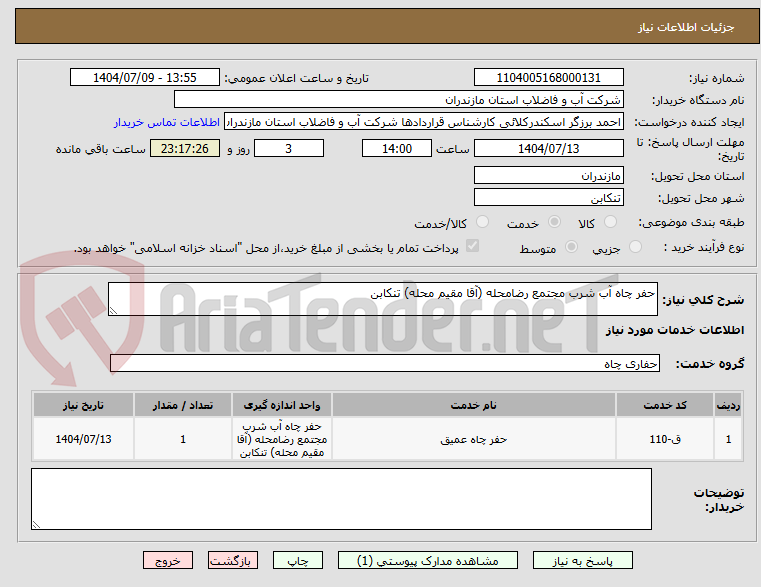Click the پاسخ به نیاز button
761x587 pixels.
click(x=582, y=561)
